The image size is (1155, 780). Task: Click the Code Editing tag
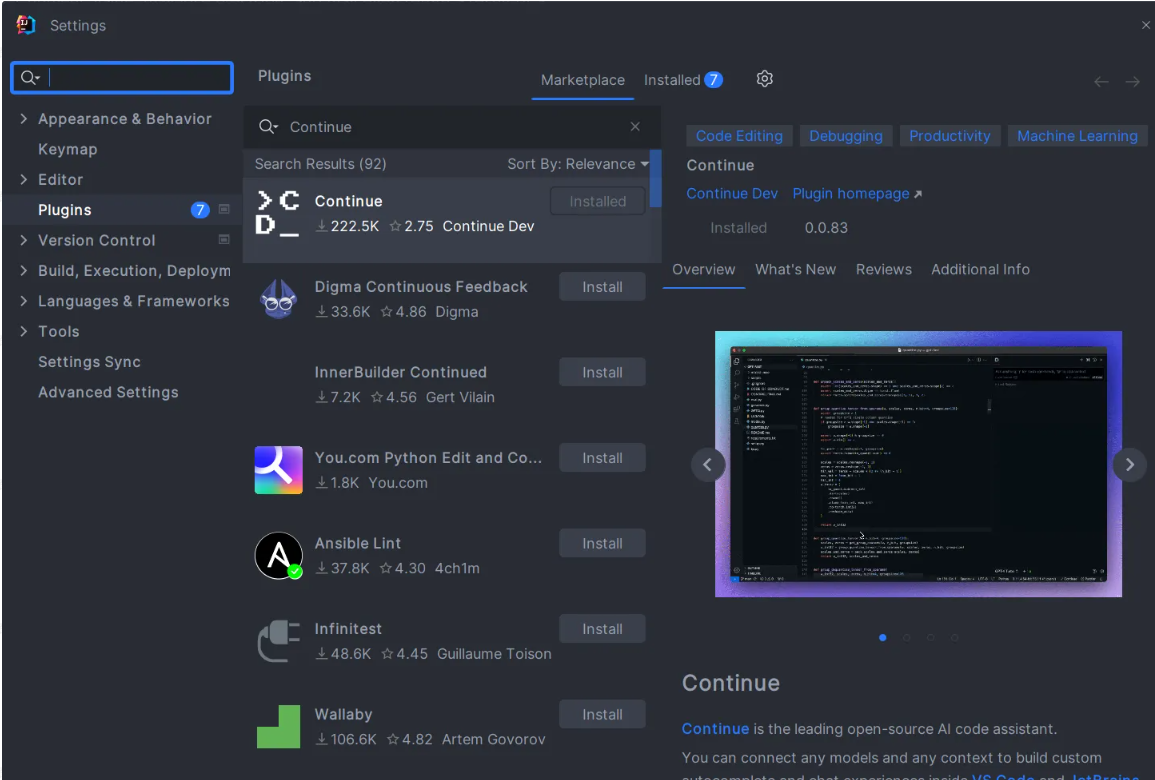[x=740, y=136]
